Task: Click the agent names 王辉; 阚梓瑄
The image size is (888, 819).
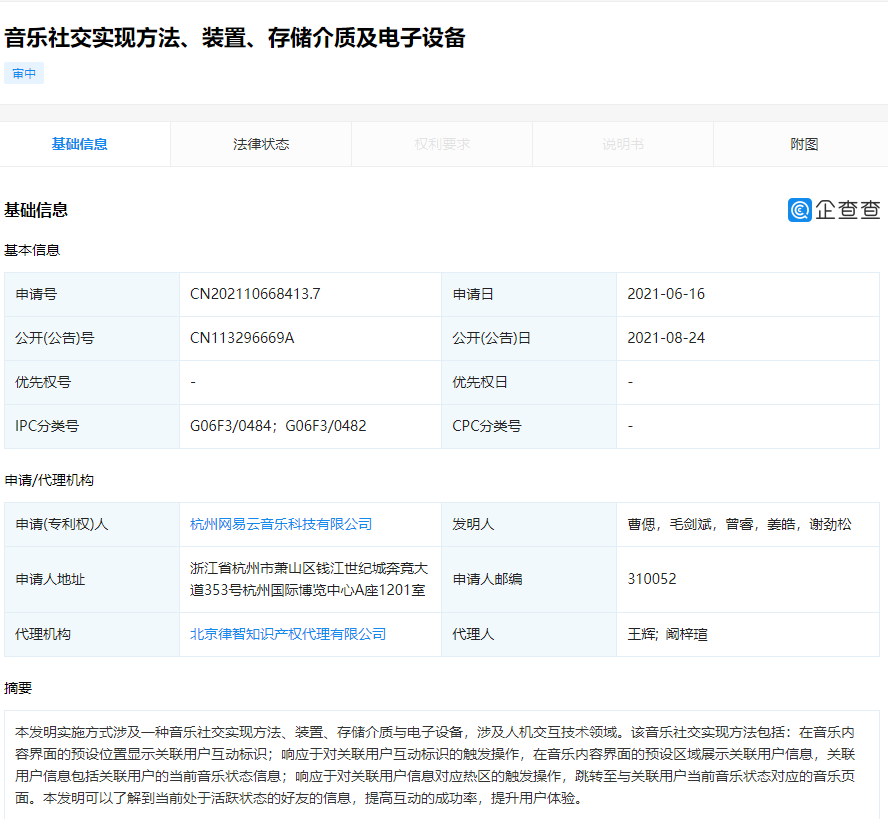Action: point(667,634)
